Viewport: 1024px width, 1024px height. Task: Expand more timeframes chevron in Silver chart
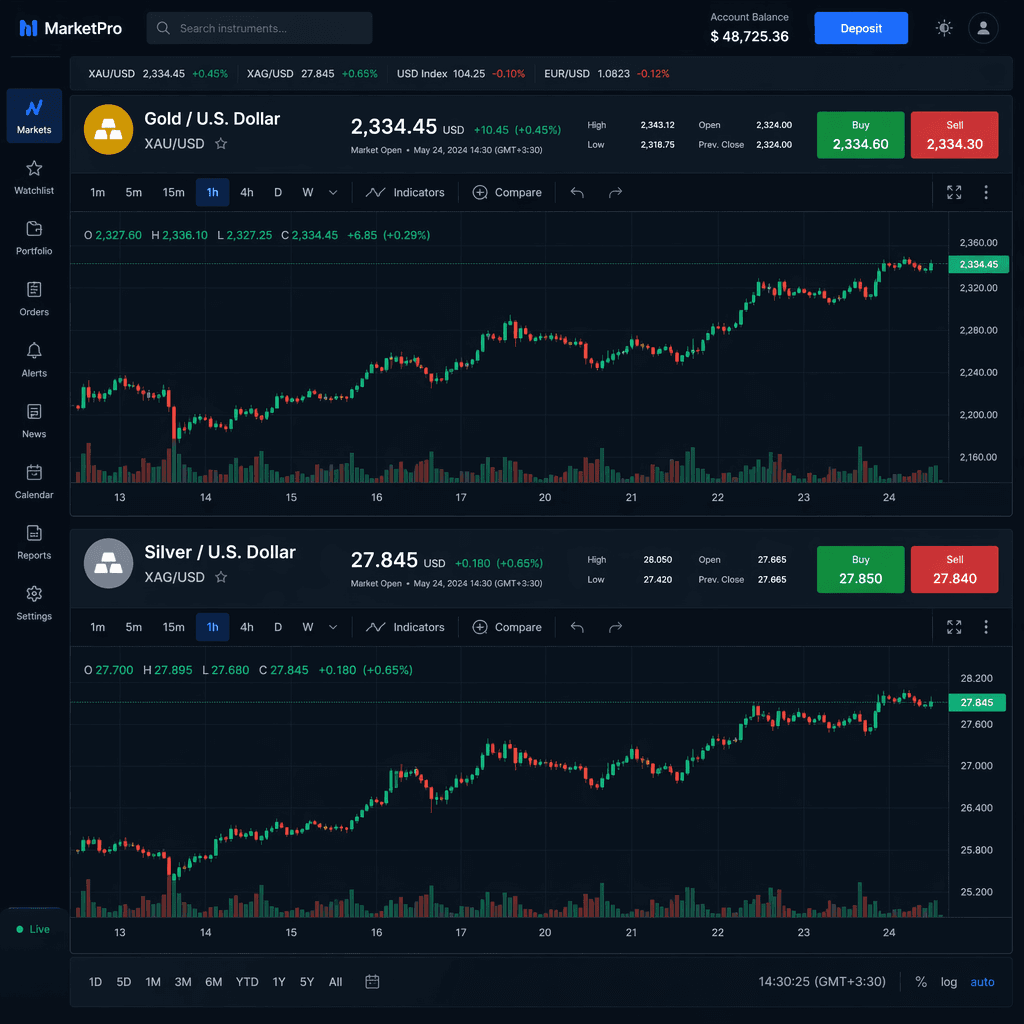pos(333,627)
